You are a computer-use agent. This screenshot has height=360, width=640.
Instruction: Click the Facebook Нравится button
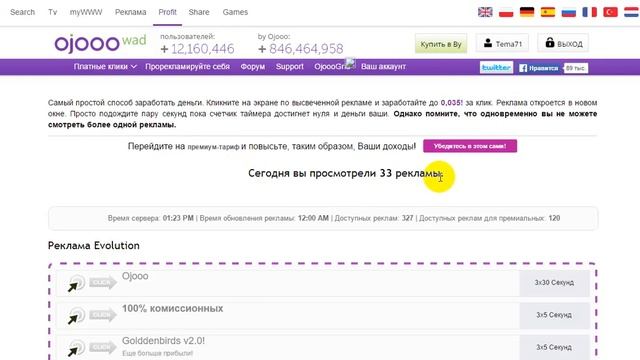[x=539, y=68]
